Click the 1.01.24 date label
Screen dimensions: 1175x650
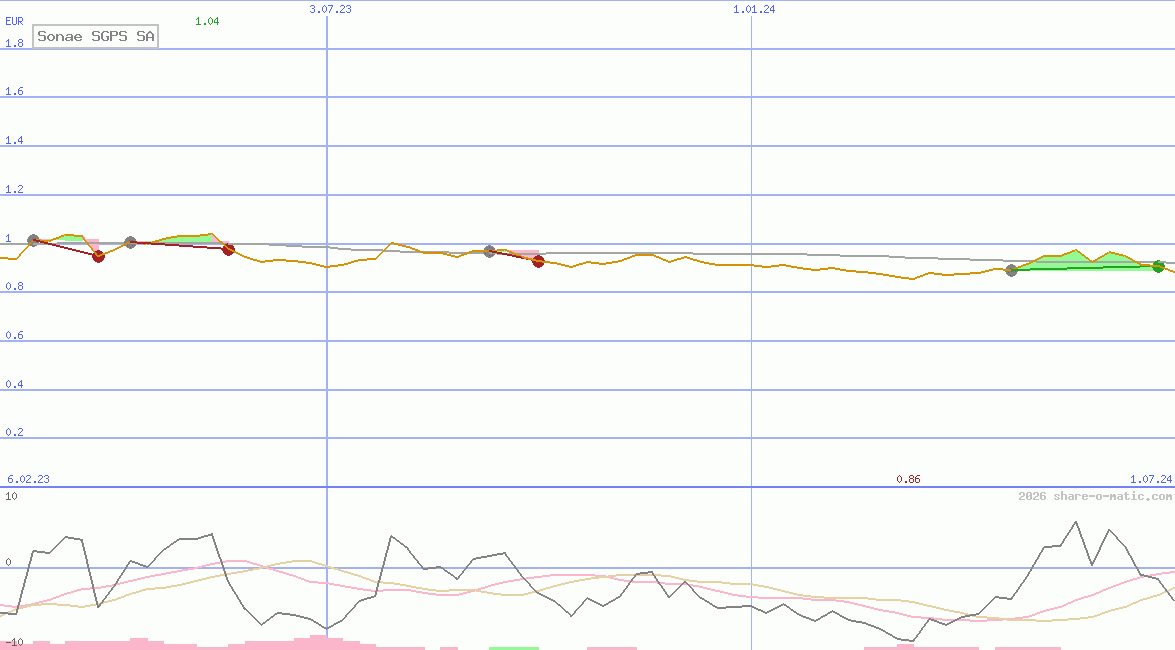point(754,9)
